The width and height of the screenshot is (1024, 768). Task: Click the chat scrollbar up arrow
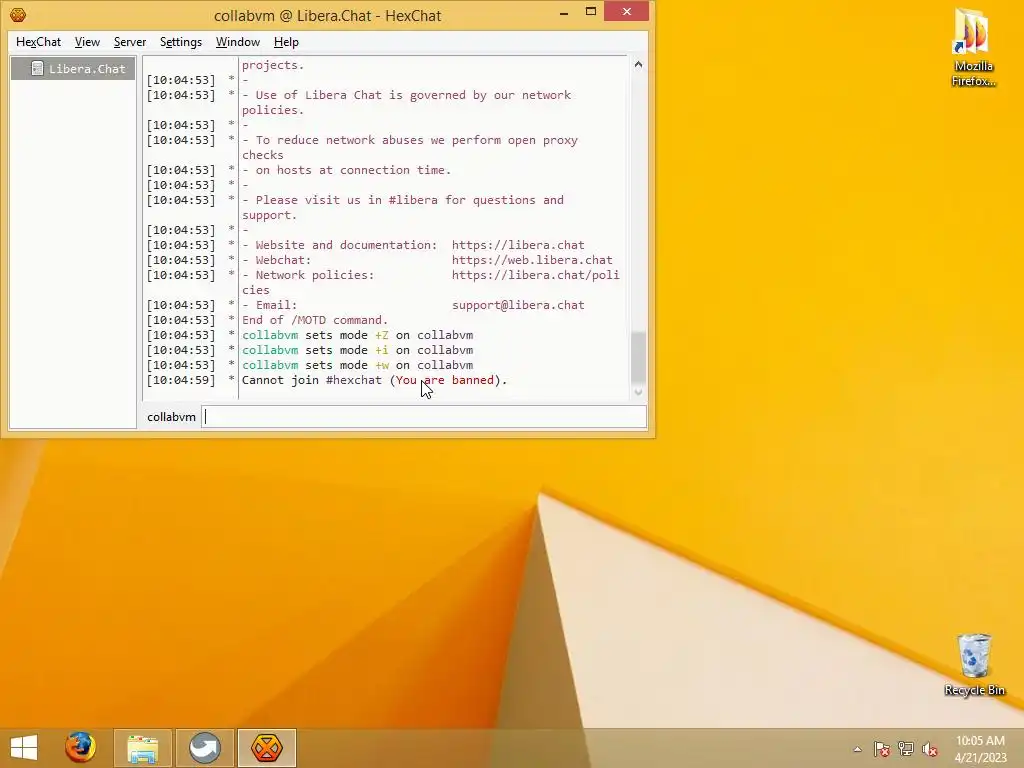pos(638,64)
